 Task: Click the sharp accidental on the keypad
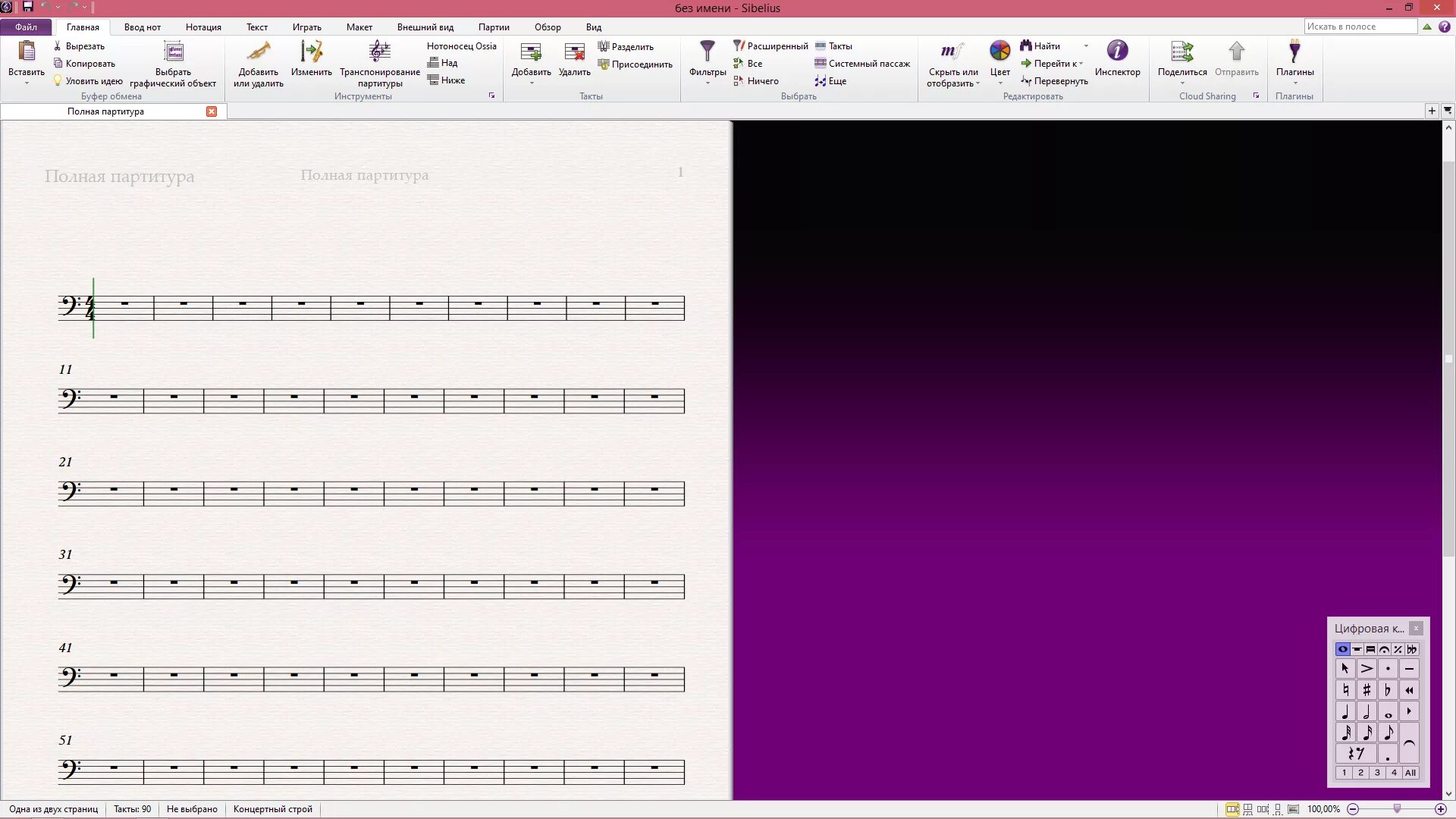[1367, 690]
